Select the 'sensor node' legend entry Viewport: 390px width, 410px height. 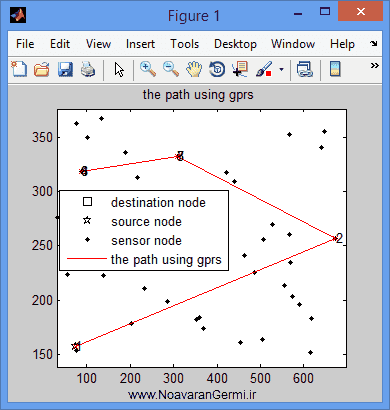[x=146, y=240]
